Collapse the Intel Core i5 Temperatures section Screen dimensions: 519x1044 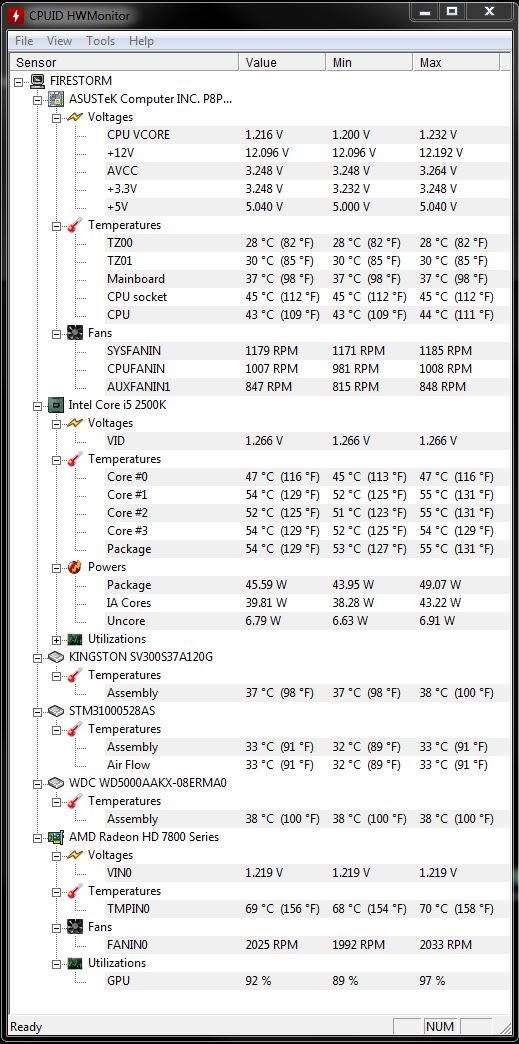(57, 459)
